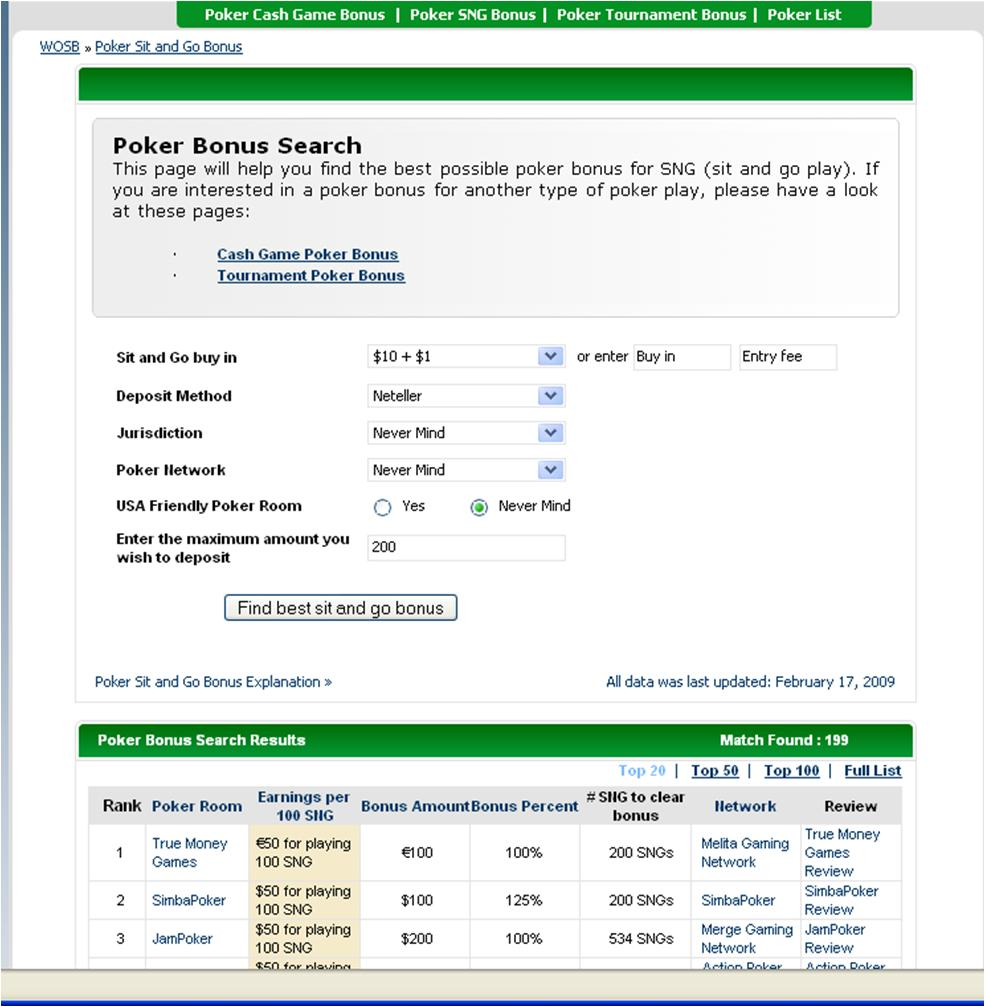Focus the maximum deposit amount field
Viewport: 985px width, 1007px height.
(466, 548)
